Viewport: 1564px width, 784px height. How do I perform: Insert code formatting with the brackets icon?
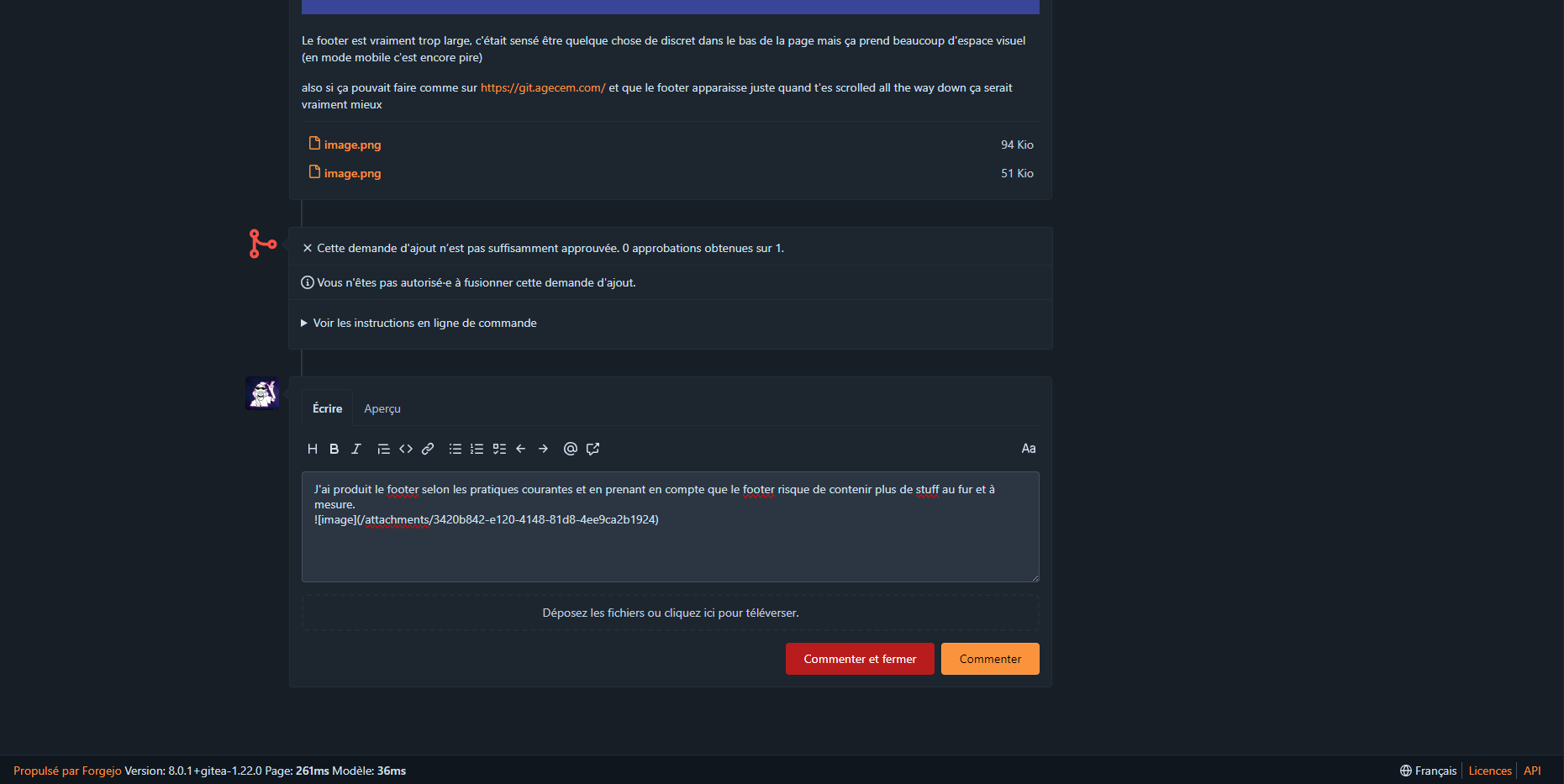point(406,449)
